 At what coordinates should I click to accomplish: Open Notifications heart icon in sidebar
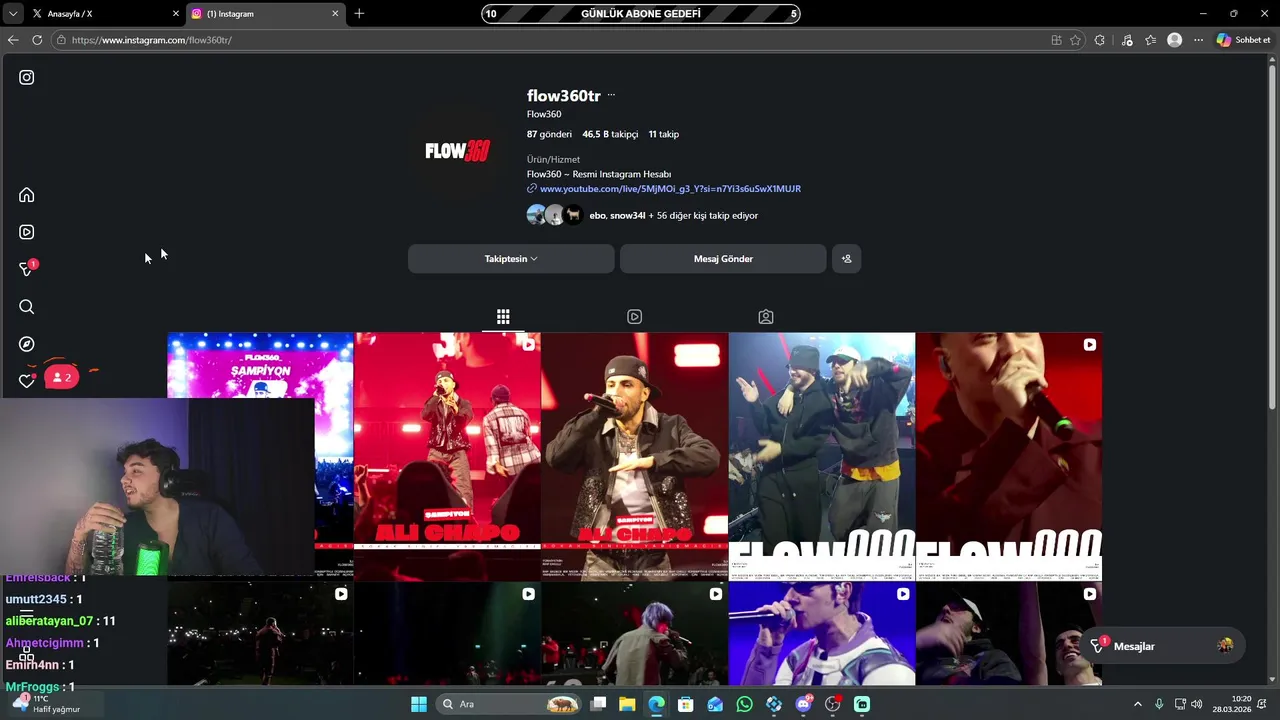27,381
